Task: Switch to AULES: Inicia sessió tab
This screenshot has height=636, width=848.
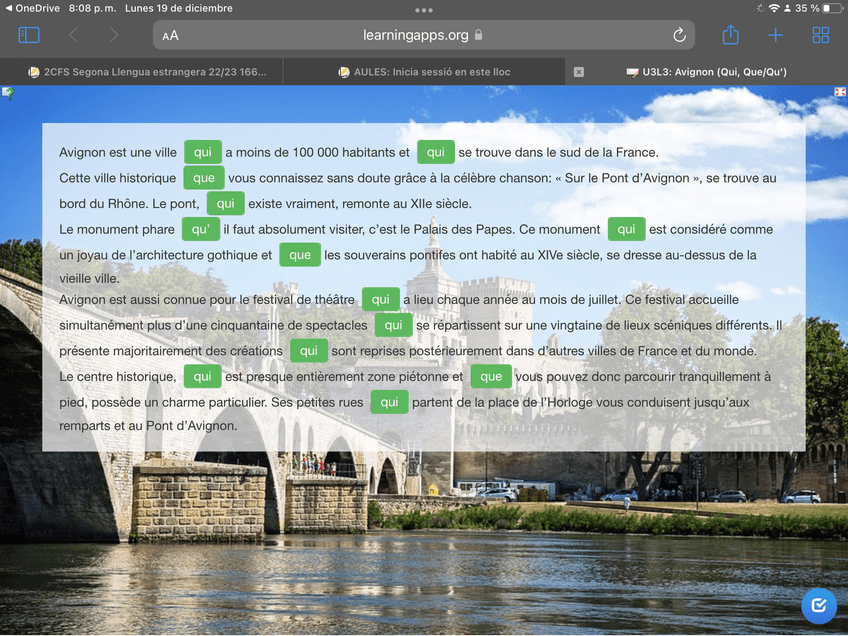Action: click(424, 72)
